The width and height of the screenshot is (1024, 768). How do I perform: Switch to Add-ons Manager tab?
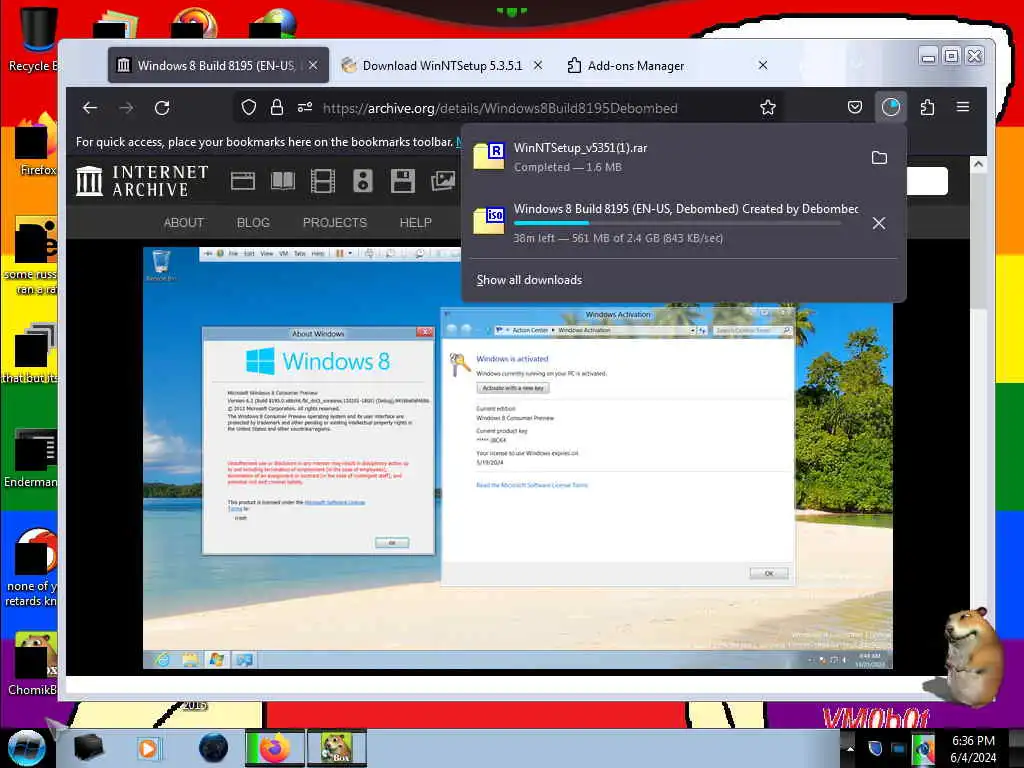click(667, 65)
